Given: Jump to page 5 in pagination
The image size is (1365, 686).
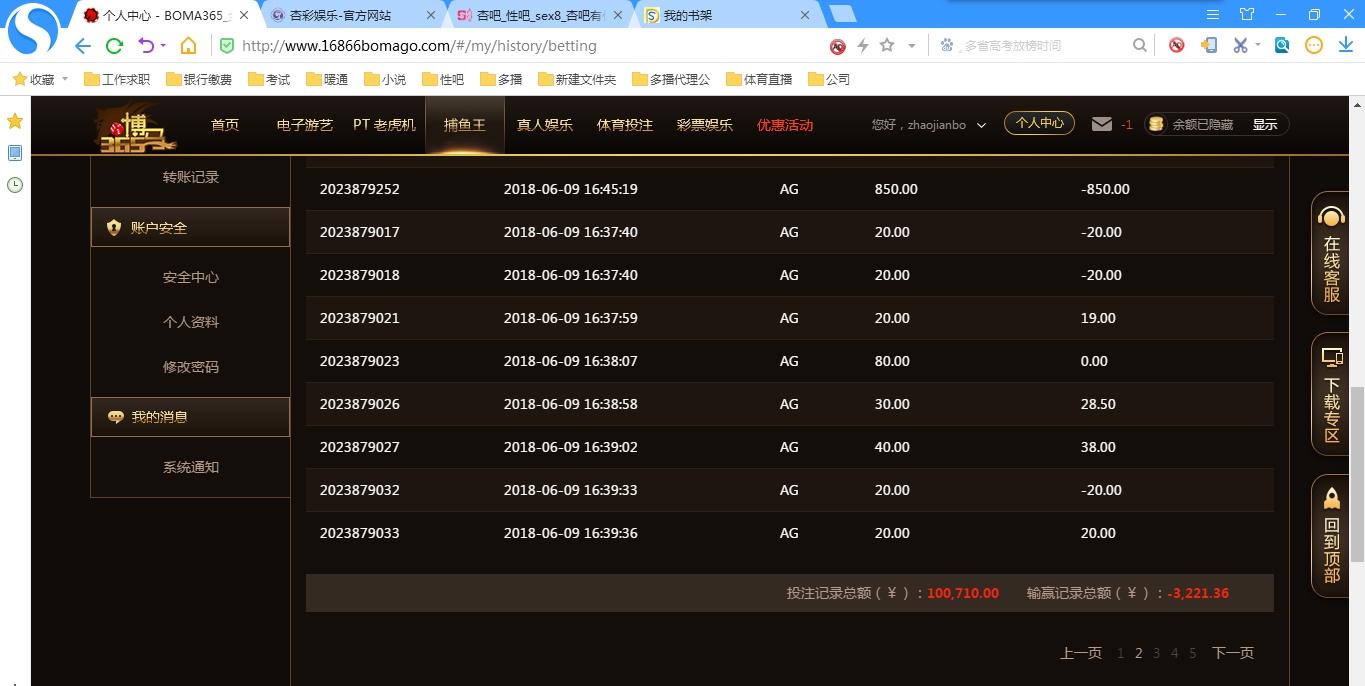Looking at the screenshot, I should coord(1193,653).
